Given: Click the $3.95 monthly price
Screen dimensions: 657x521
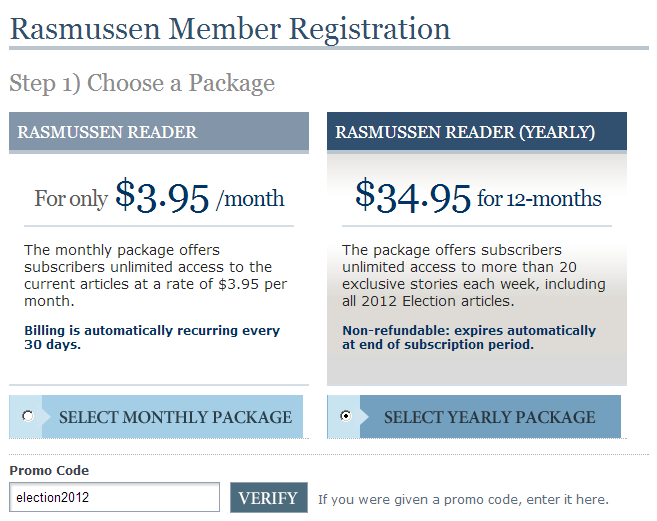Looking at the screenshot, I should (162, 196).
